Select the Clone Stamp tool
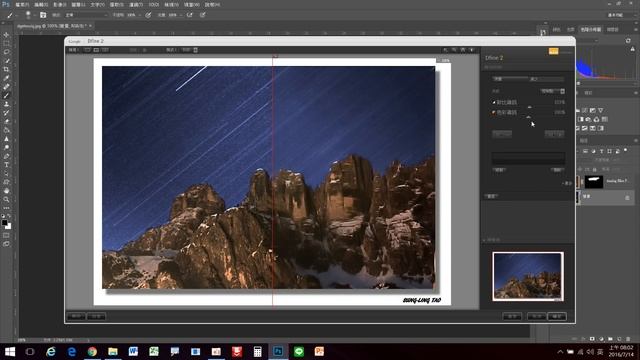Image resolution: width=640 pixels, height=360 pixels. [6, 104]
